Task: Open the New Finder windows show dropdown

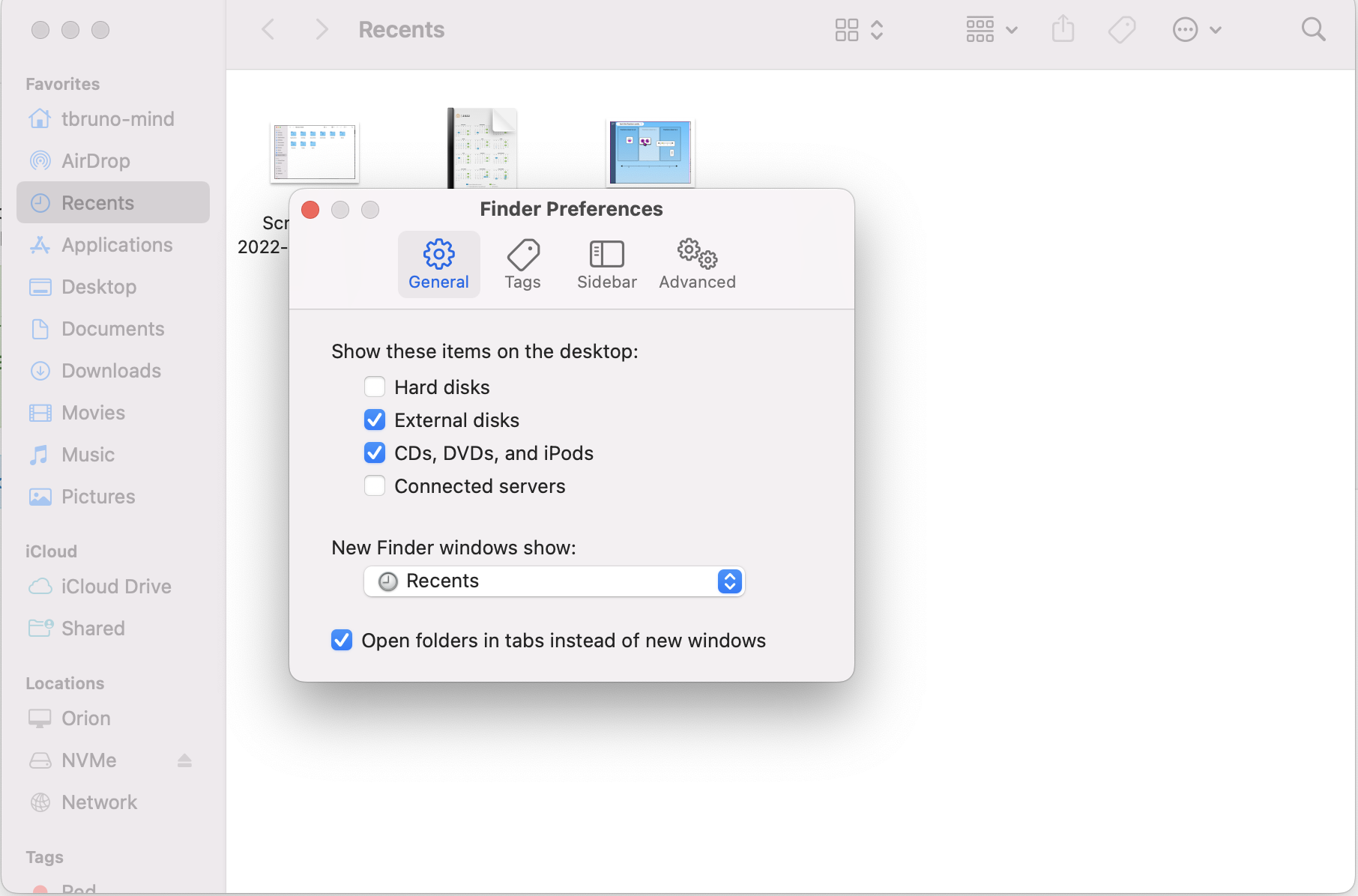Action: point(554,581)
